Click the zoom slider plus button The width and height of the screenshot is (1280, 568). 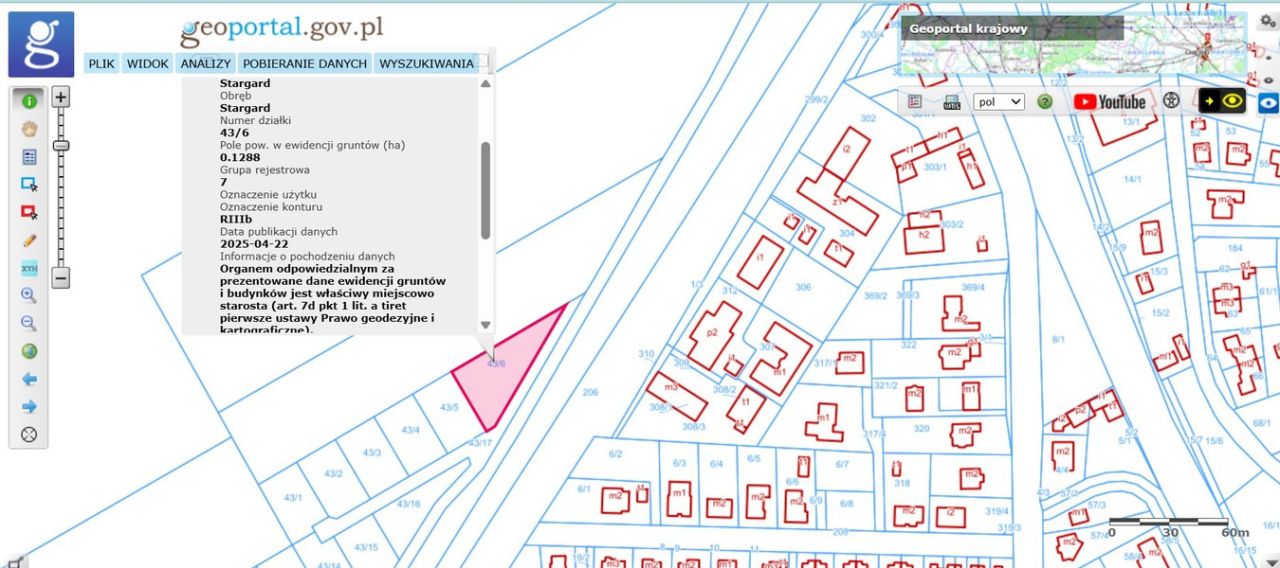61,98
